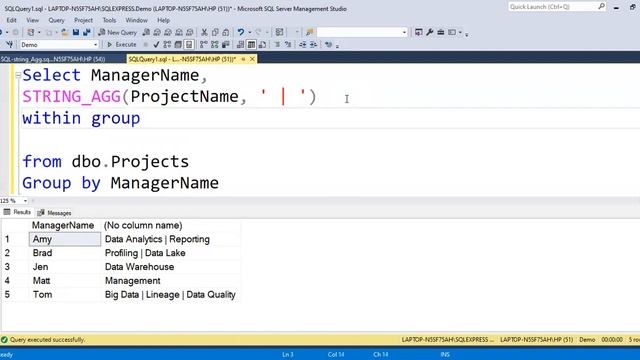Select the Amy cell in ManagerName

65,239
